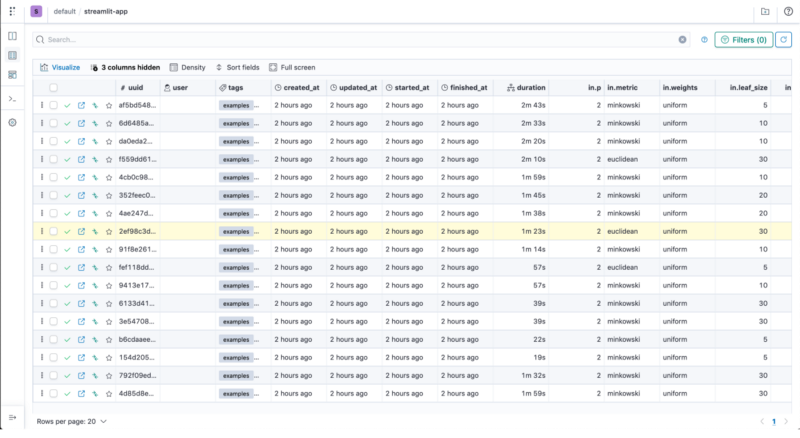This screenshot has width=800, height=438.
Task: Open the sidebar panel layout icon
Action: (x=12, y=36)
